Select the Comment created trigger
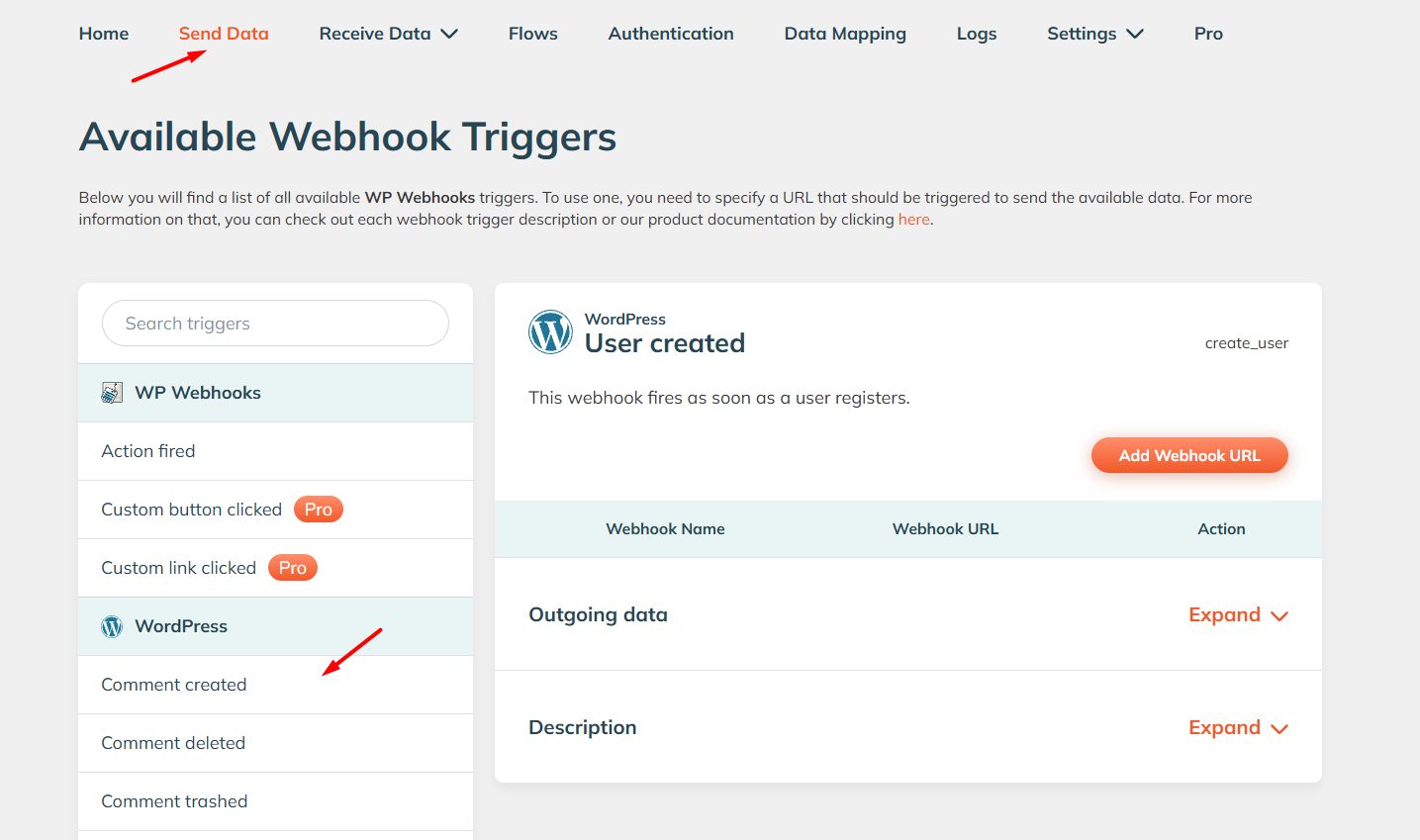This screenshot has height=840, width=1420. pyautogui.click(x=174, y=684)
